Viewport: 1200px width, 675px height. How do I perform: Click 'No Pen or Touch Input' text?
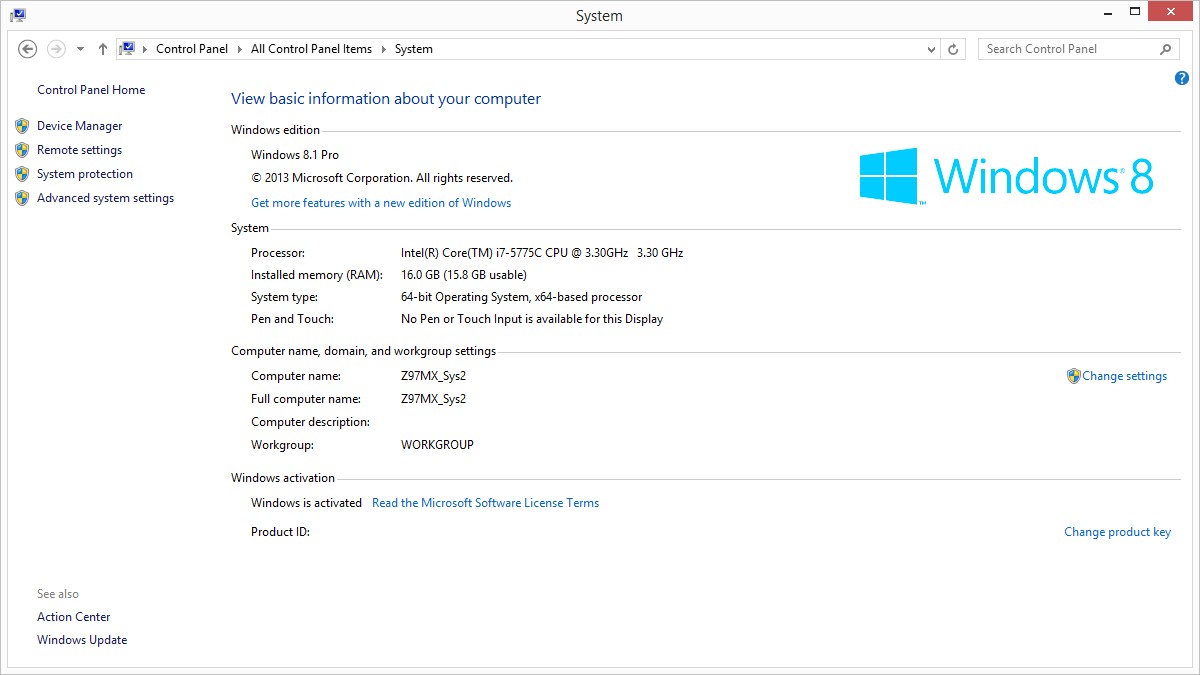coord(532,319)
